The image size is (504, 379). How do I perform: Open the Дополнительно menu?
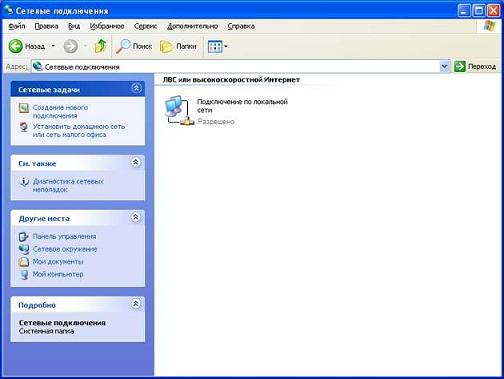click(x=192, y=26)
